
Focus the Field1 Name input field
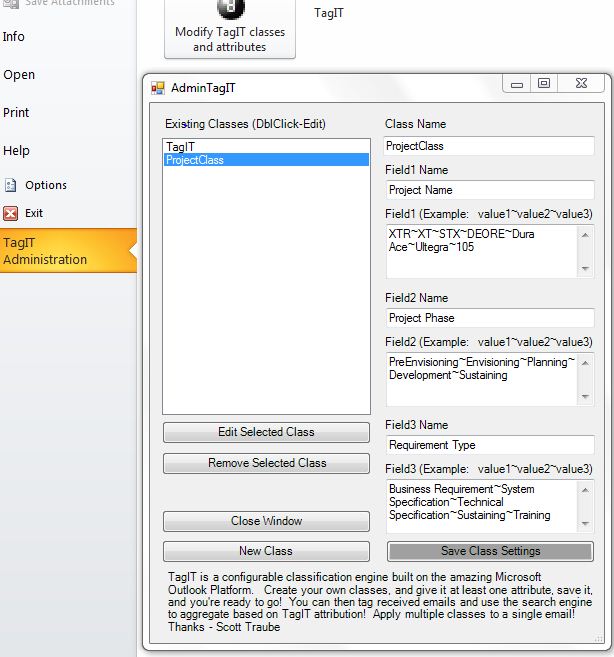point(490,190)
